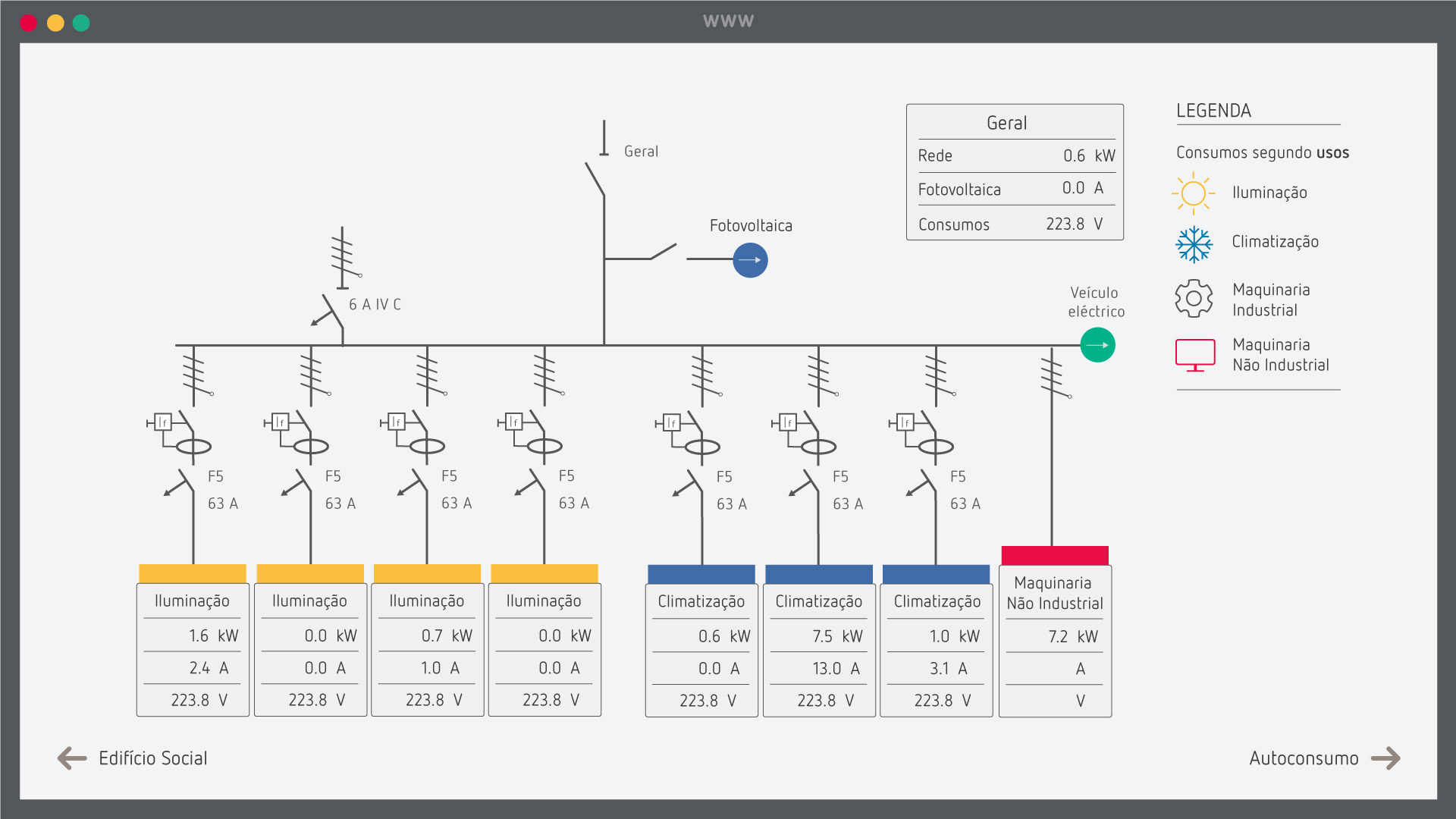Click the green macOS window button
Viewport: 1456px width, 819px height.
pyautogui.click(x=81, y=23)
